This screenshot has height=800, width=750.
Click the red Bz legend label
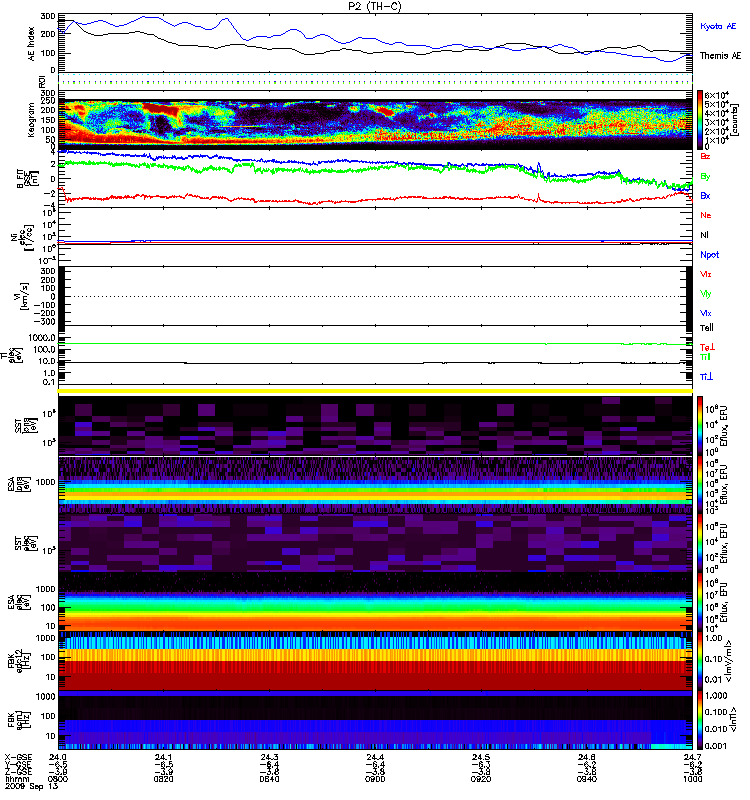[x=705, y=157]
